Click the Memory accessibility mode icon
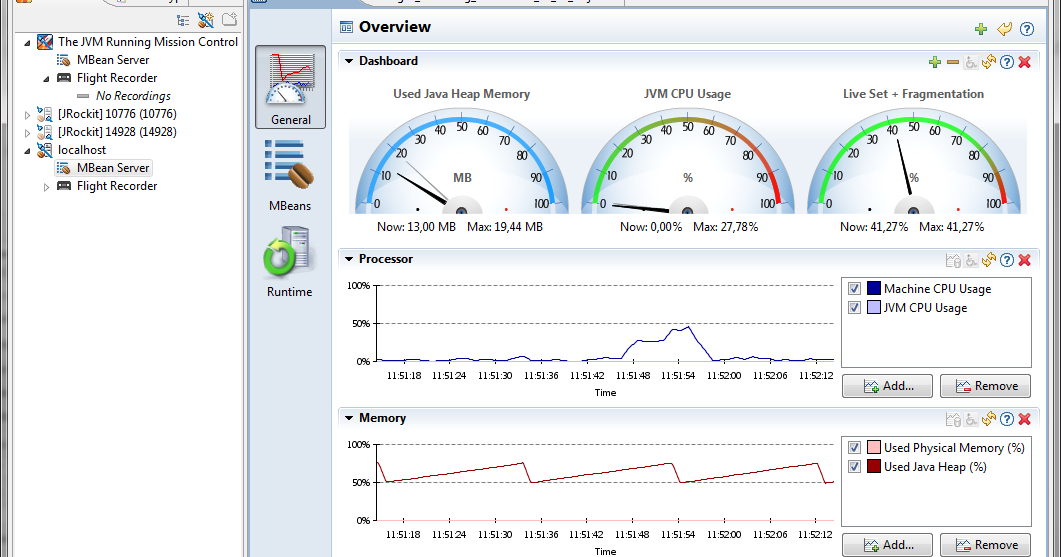This screenshot has width=1061, height=557. (971, 420)
